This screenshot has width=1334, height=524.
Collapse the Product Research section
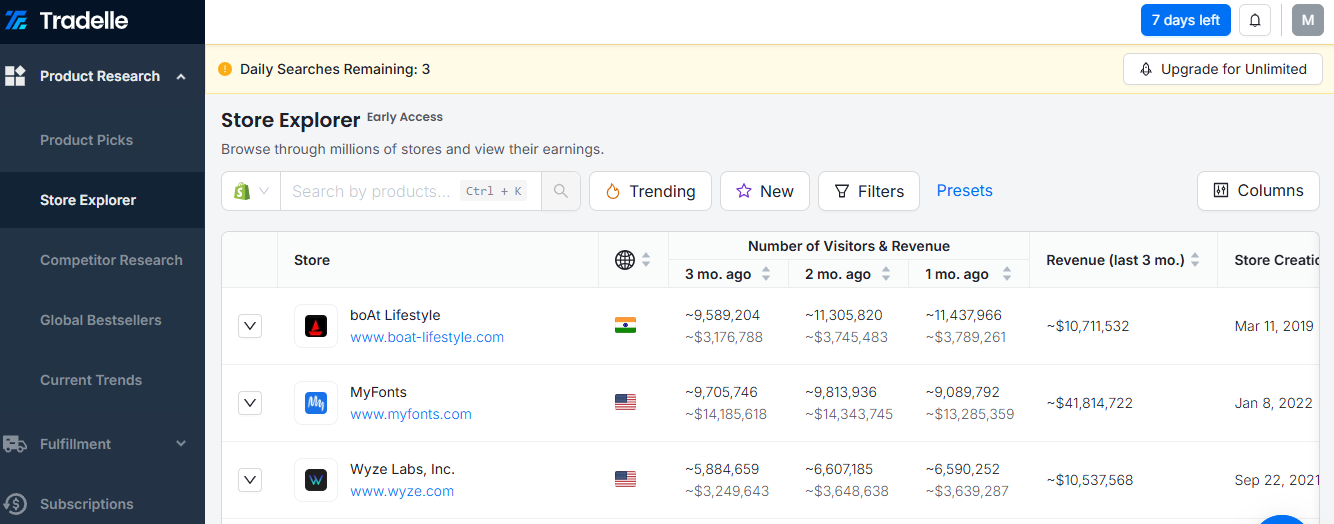(181, 76)
